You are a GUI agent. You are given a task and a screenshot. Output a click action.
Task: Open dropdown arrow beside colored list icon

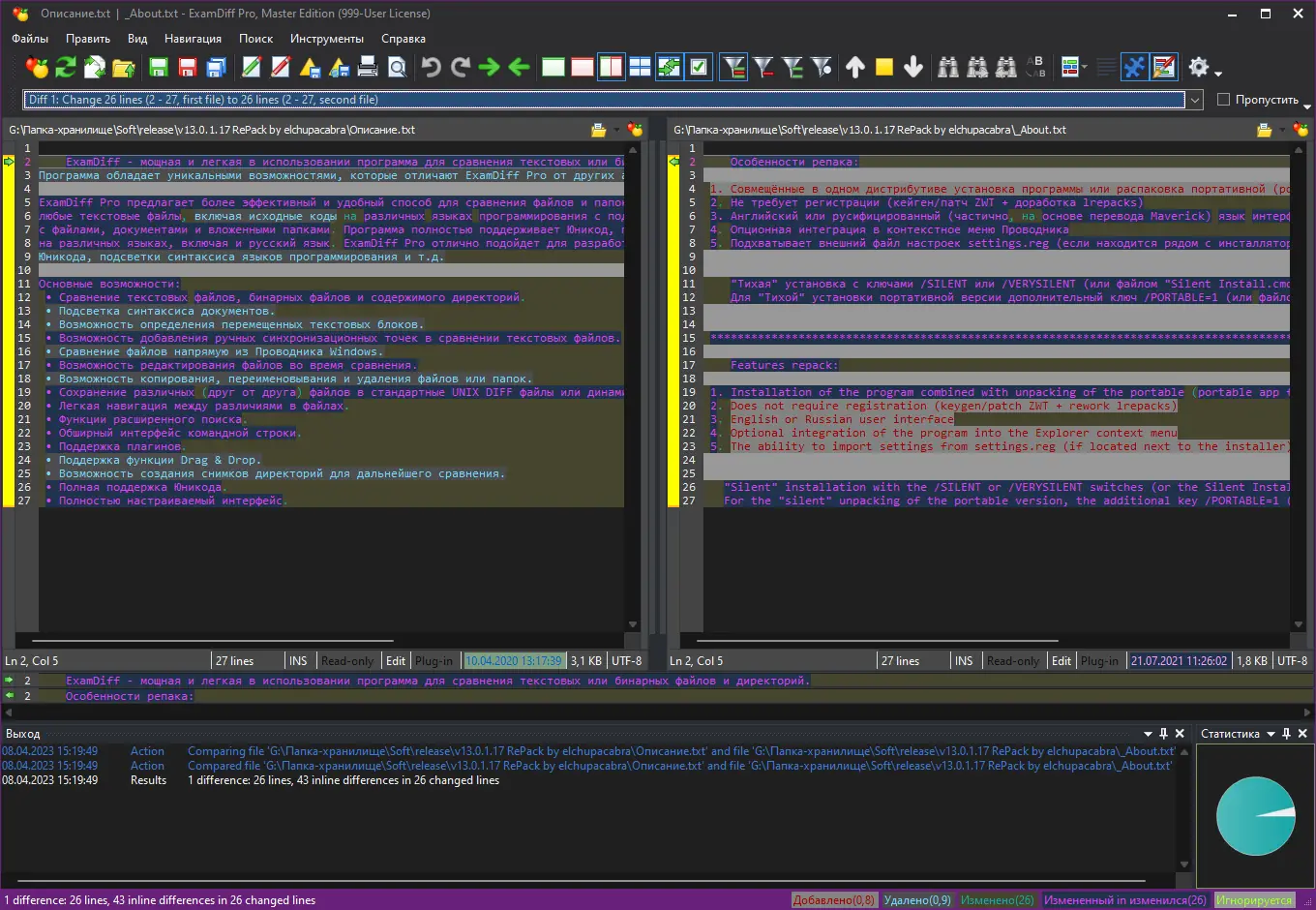pyautogui.click(x=1086, y=68)
